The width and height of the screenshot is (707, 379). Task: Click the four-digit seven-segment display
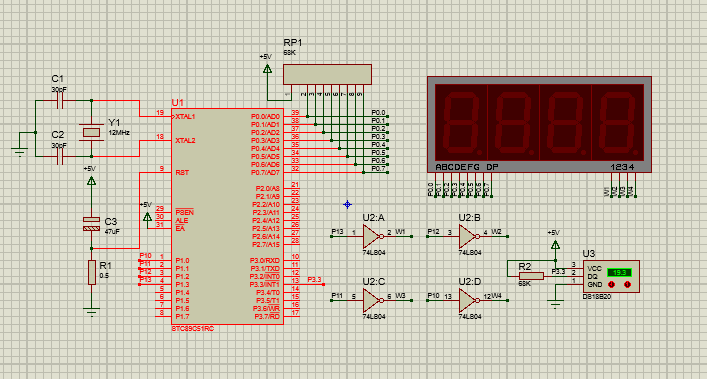pyautogui.click(x=539, y=124)
